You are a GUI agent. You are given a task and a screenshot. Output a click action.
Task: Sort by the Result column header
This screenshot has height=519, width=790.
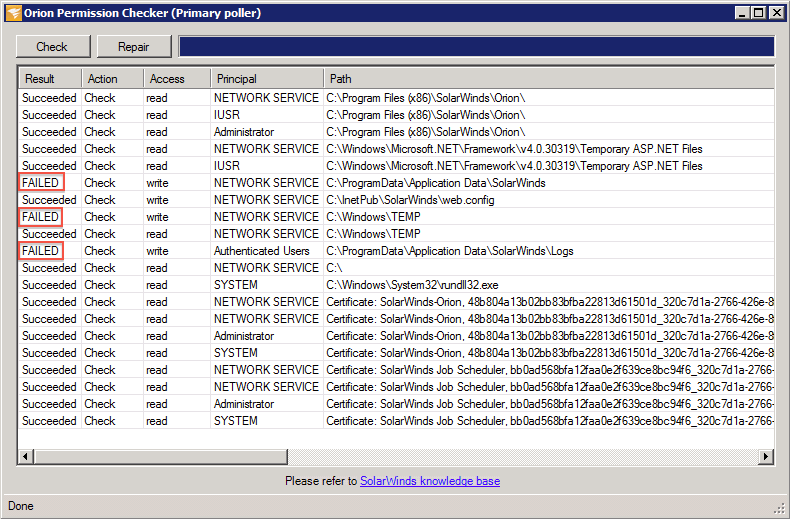click(50, 79)
